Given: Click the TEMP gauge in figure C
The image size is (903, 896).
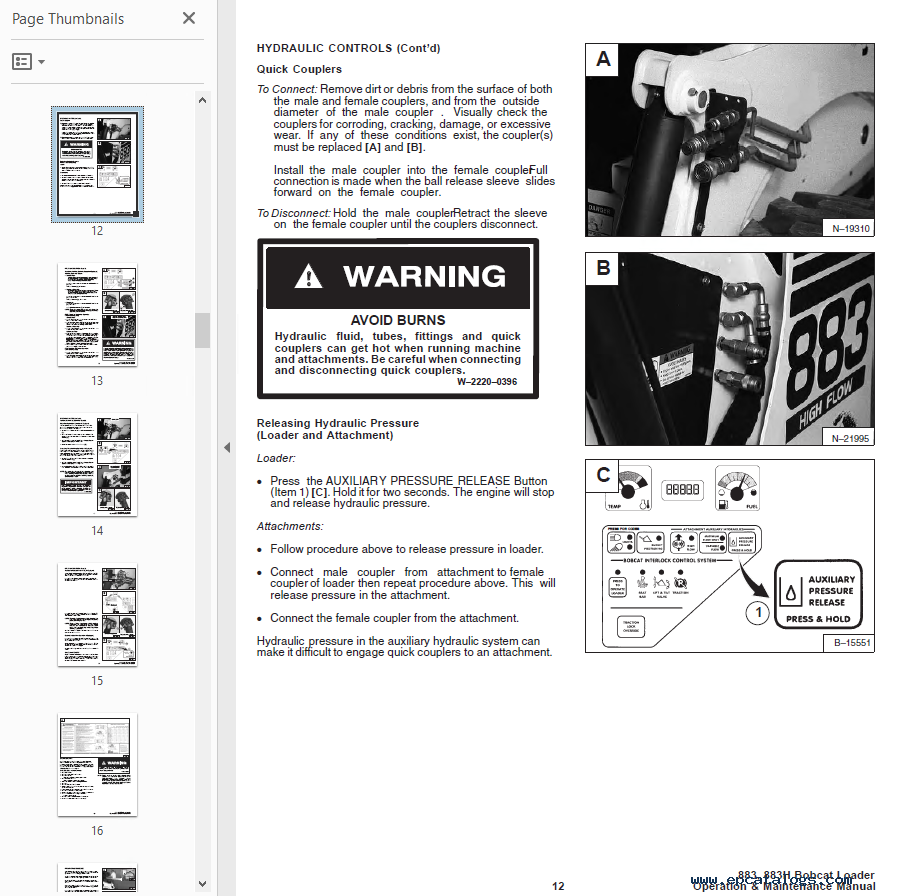Looking at the screenshot, I should [628, 489].
